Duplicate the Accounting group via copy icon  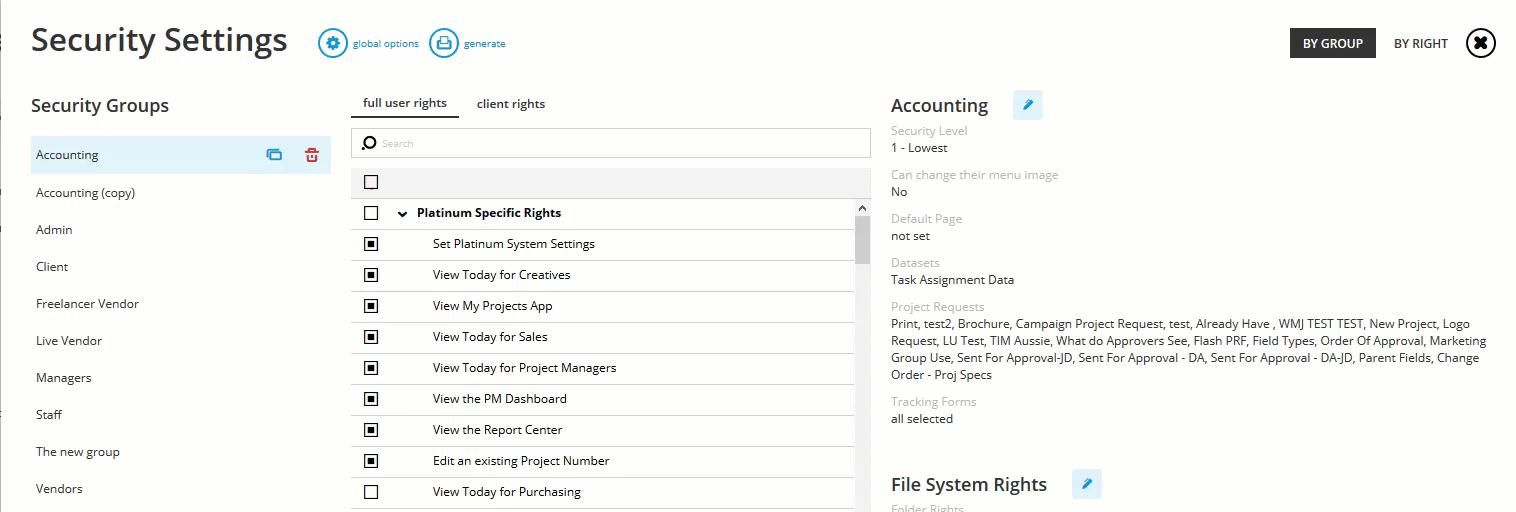click(x=274, y=155)
